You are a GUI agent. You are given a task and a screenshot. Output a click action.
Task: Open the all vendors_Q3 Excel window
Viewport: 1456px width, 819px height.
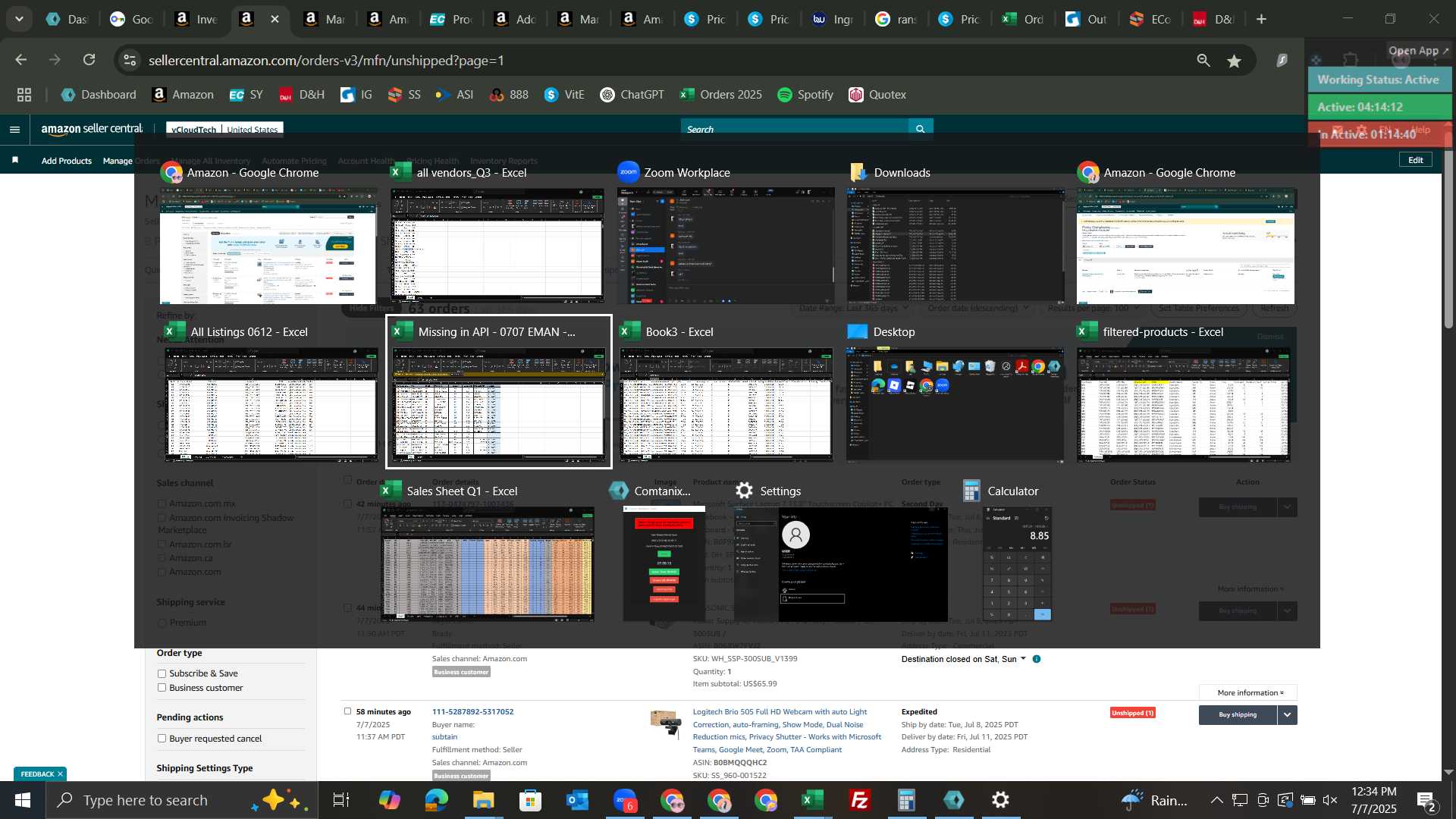coord(497,246)
